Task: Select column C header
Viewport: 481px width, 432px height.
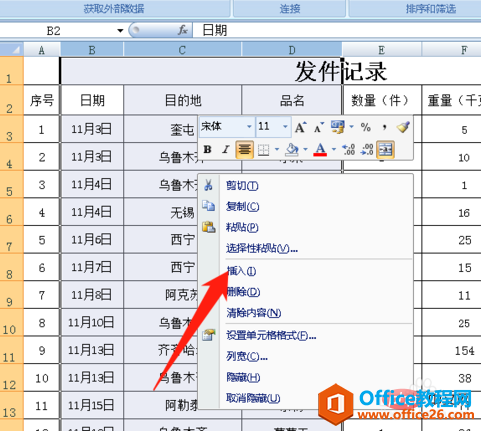Action: (x=182, y=50)
